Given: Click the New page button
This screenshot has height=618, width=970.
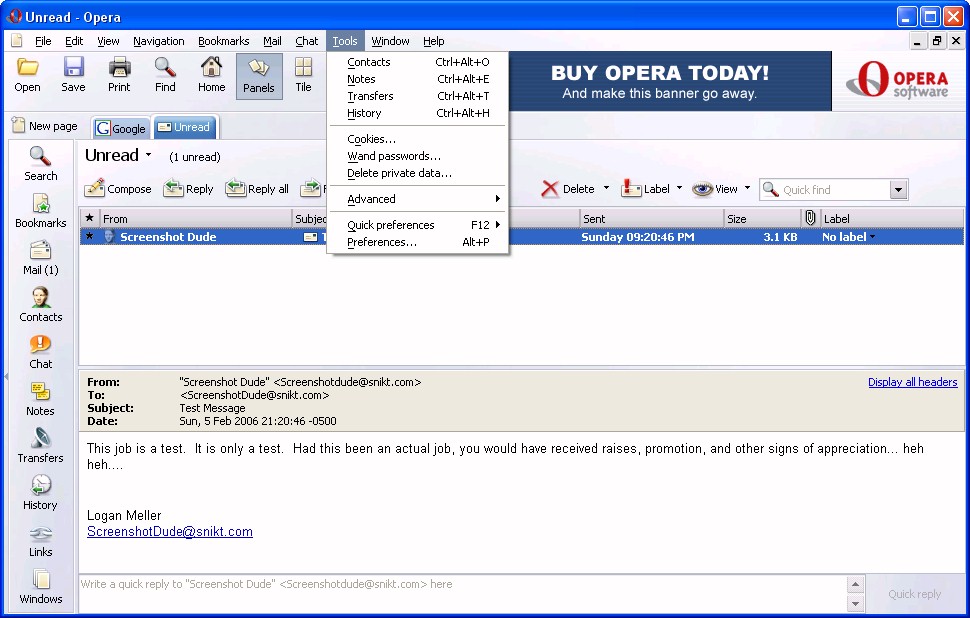Looking at the screenshot, I should (x=45, y=126).
